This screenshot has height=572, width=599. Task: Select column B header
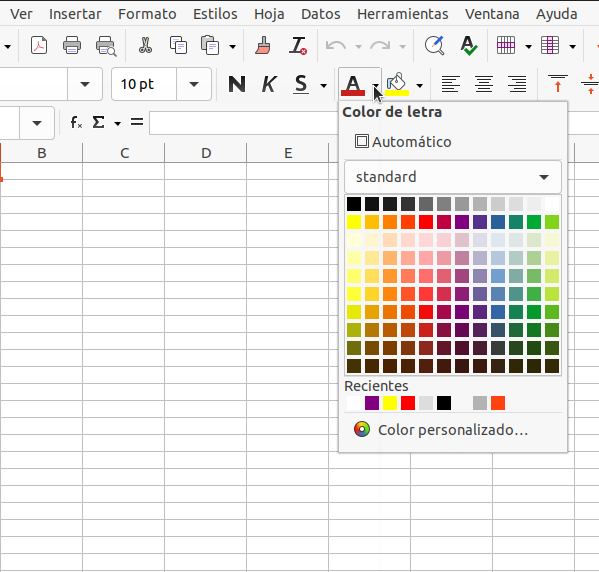(42, 153)
